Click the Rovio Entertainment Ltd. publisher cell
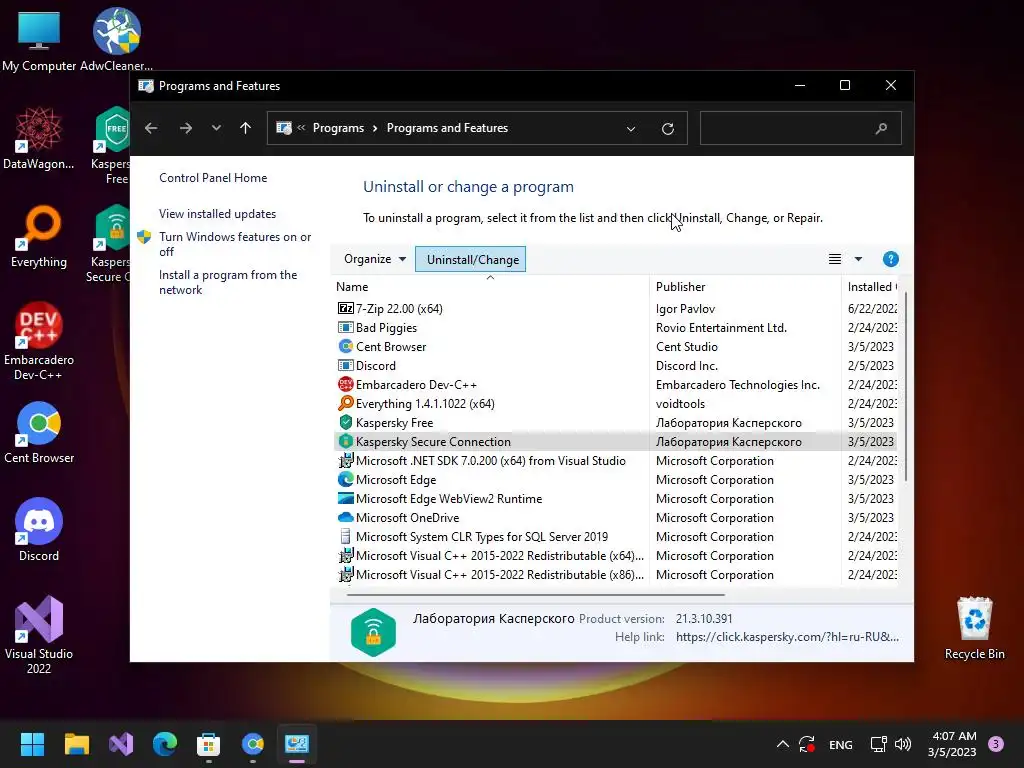 [721, 327]
